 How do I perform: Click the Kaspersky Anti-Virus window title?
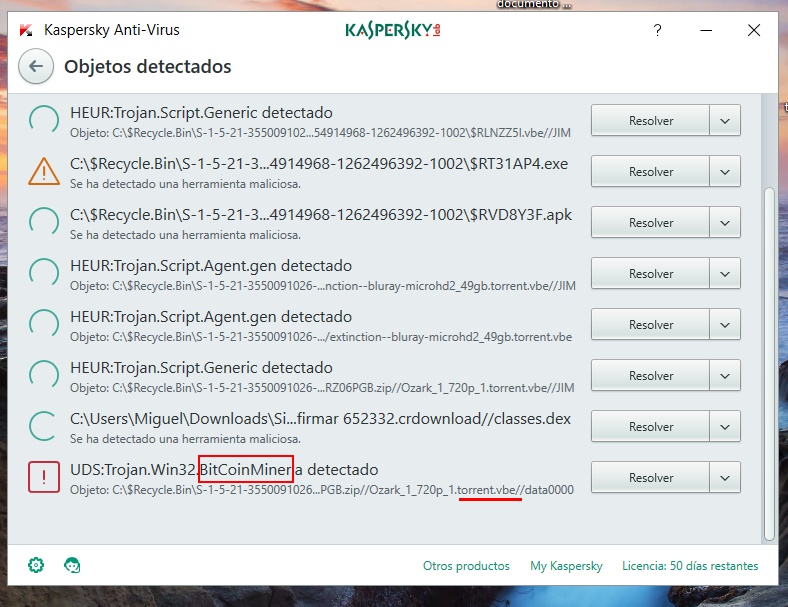point(112,30)
